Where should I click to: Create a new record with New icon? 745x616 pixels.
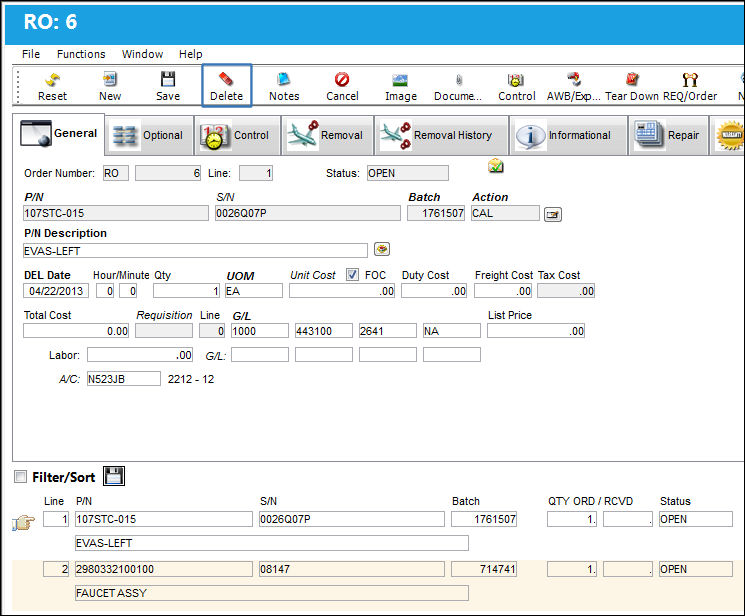(110, 87)
